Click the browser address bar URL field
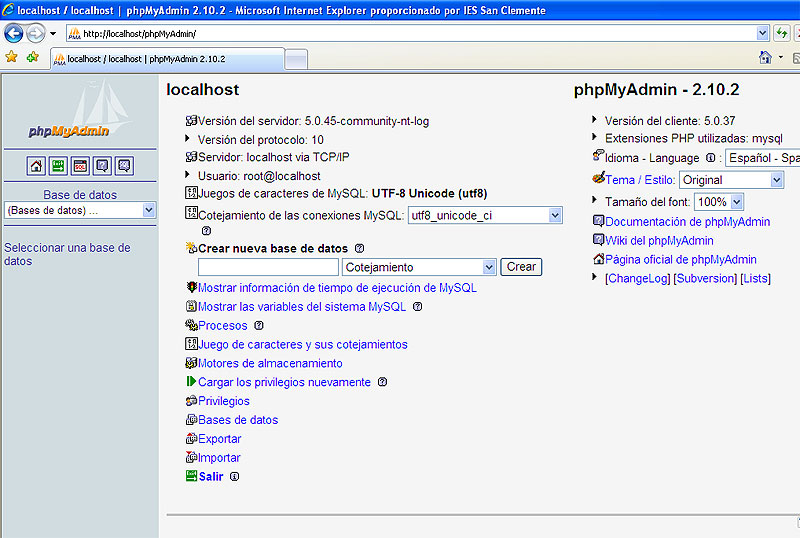 [x=411, y=34]
